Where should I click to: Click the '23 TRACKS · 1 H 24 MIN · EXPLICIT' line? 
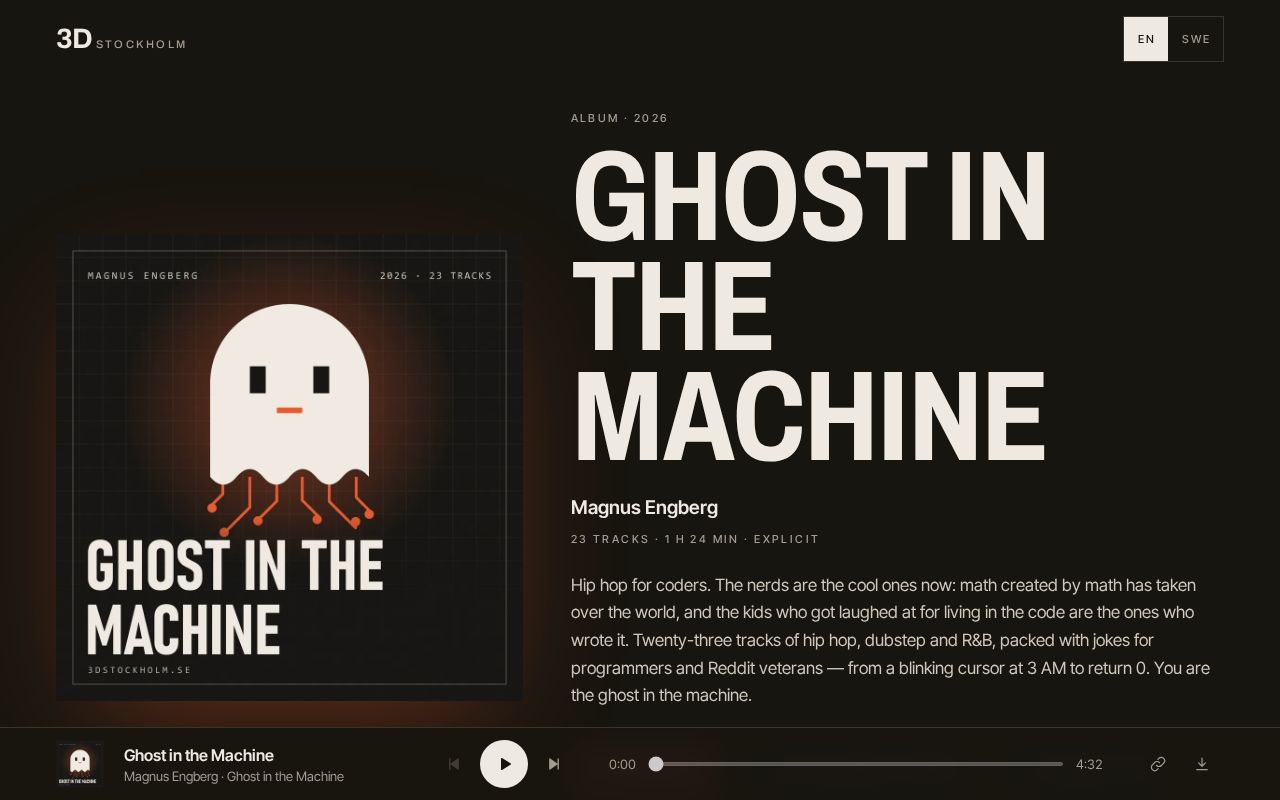coord(695,539)
